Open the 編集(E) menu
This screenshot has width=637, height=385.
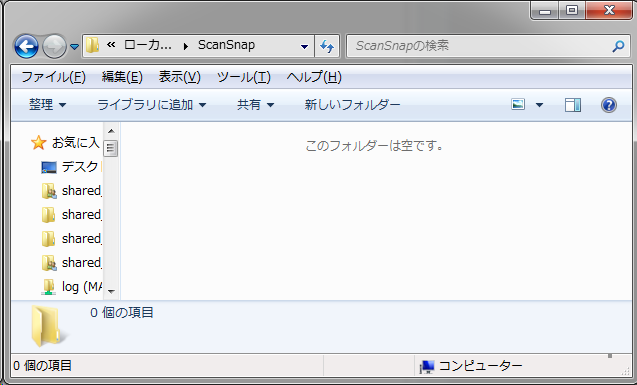pos(122,77)
